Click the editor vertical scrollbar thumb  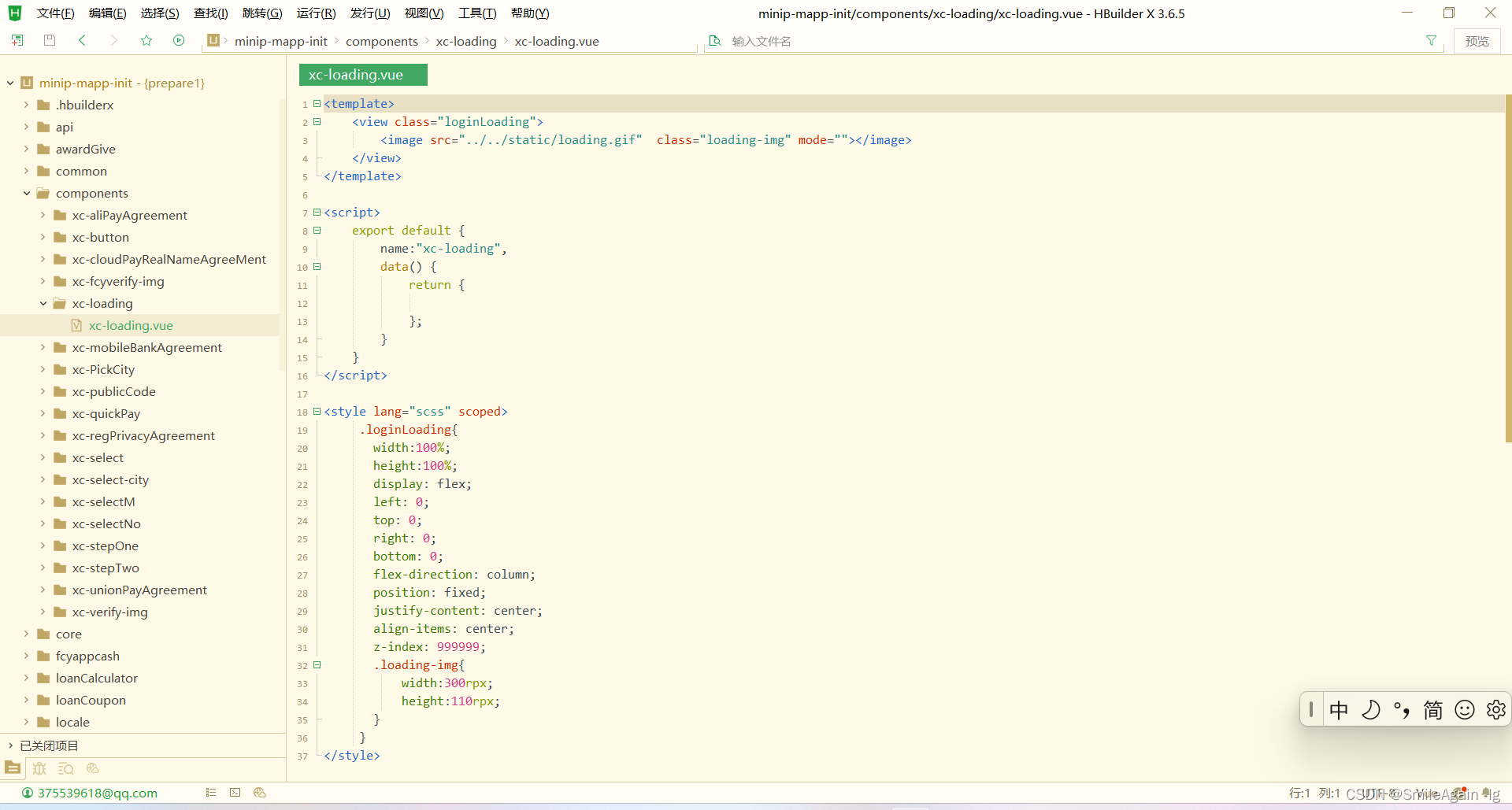tap(1508, 268)
